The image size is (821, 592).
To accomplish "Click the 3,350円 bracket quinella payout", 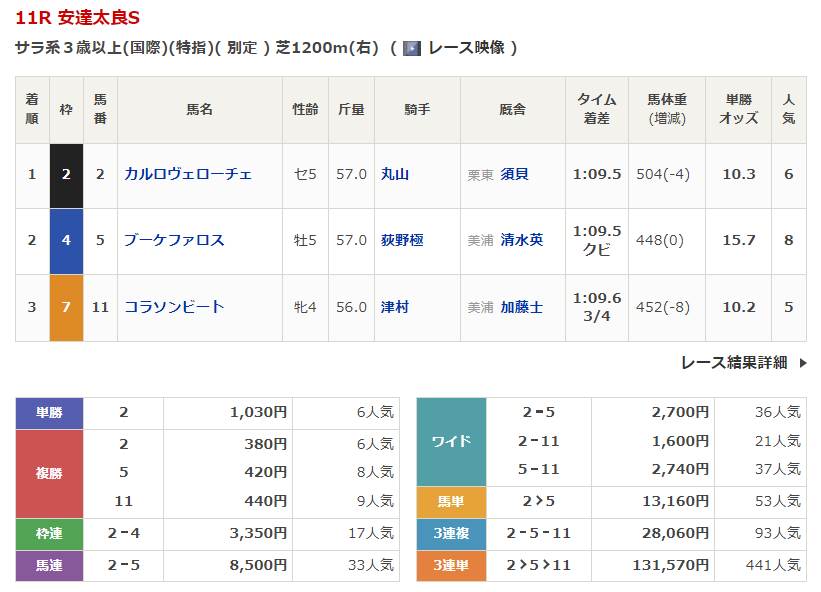I will coord(259,533).
